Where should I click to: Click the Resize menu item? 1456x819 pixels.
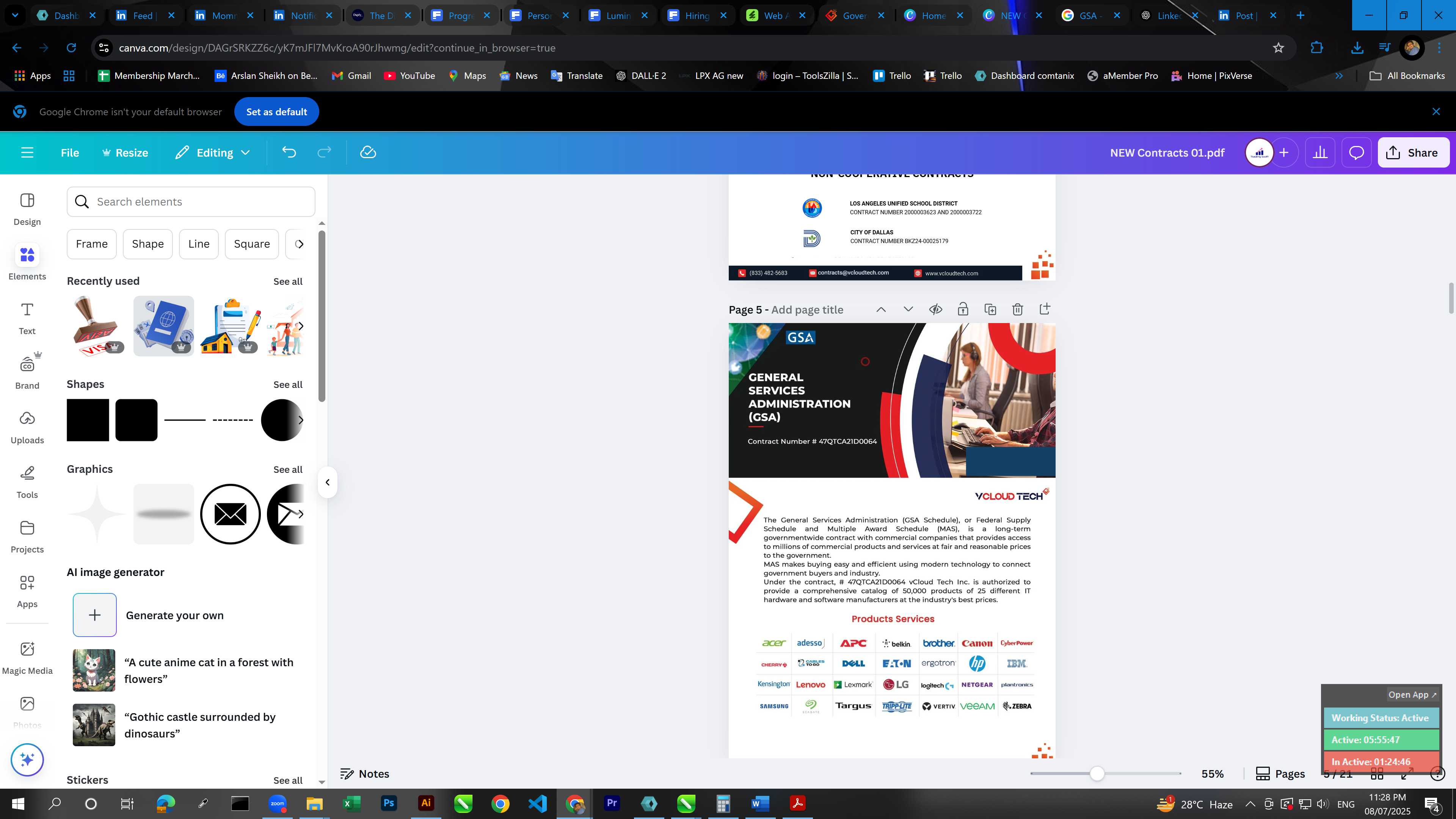point(125,152)
